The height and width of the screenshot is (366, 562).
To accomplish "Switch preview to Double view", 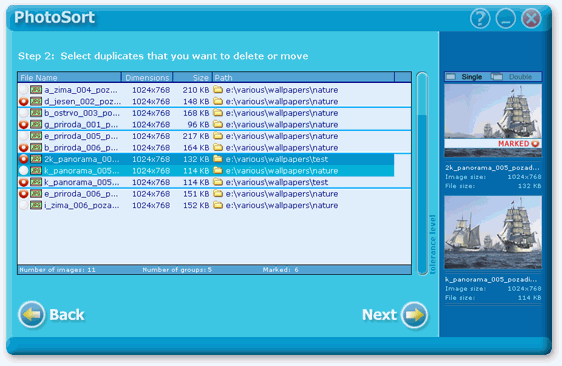I will 513,77.
